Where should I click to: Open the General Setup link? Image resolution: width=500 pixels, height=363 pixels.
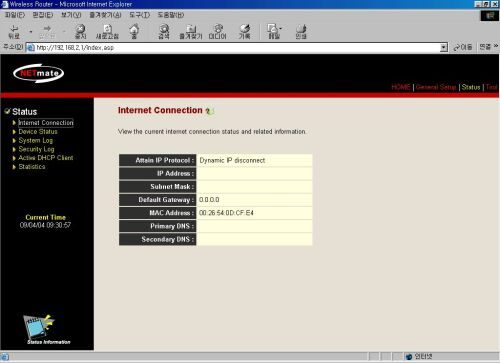pos(436,87)
